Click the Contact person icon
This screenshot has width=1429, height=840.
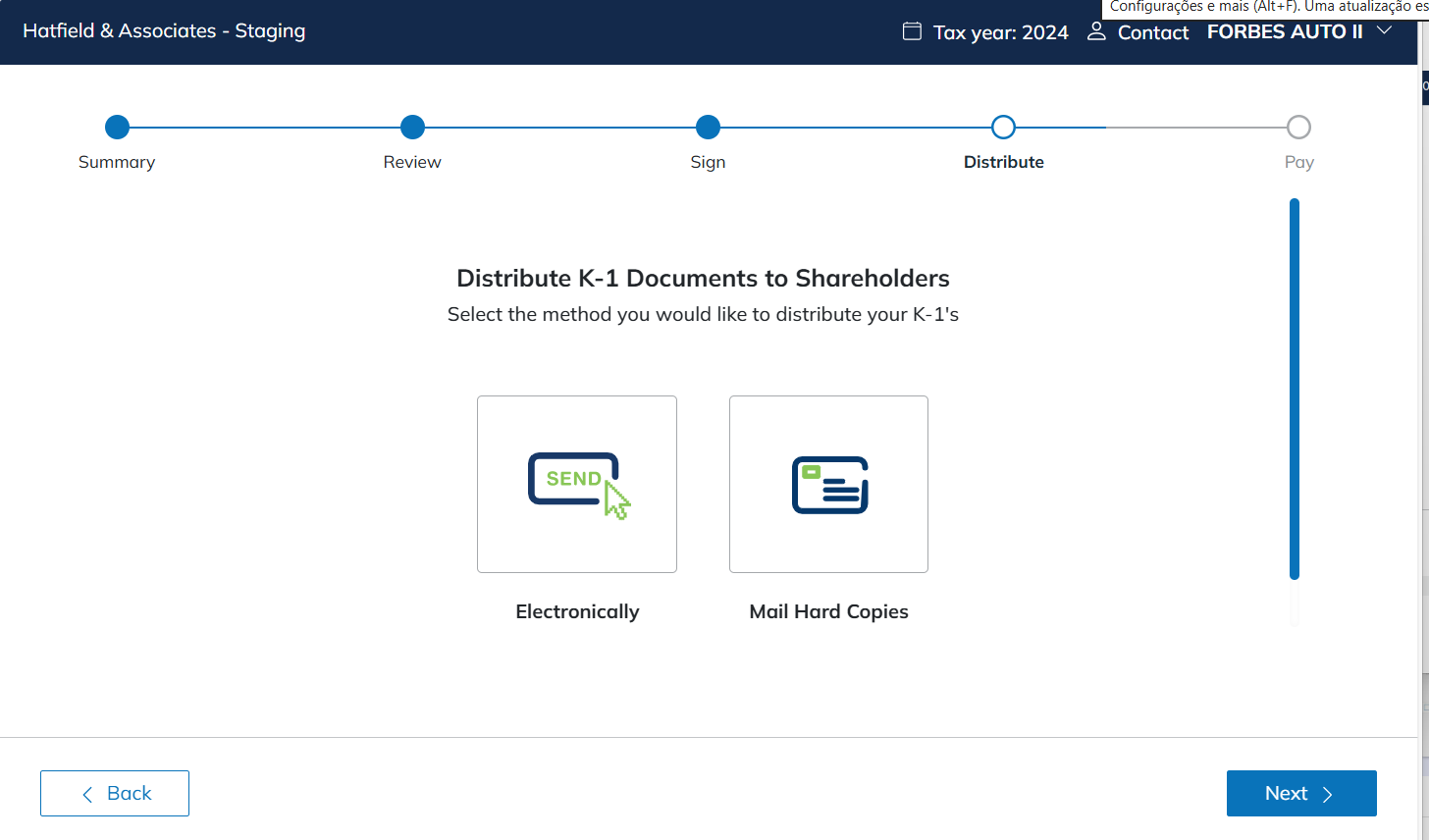tap(1096, 31)
